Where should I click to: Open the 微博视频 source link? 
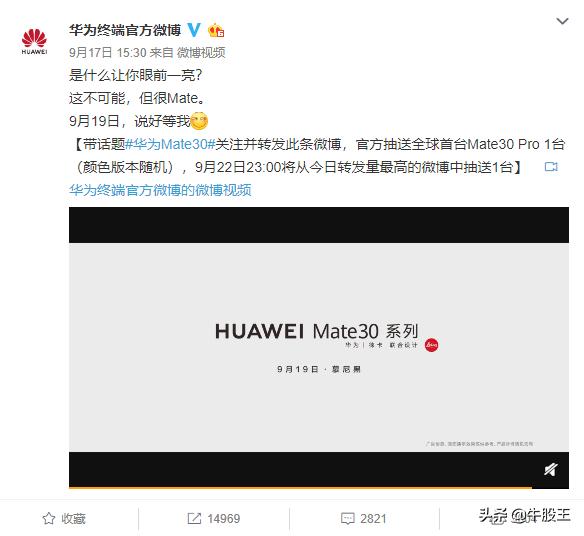tap(201, 53)
